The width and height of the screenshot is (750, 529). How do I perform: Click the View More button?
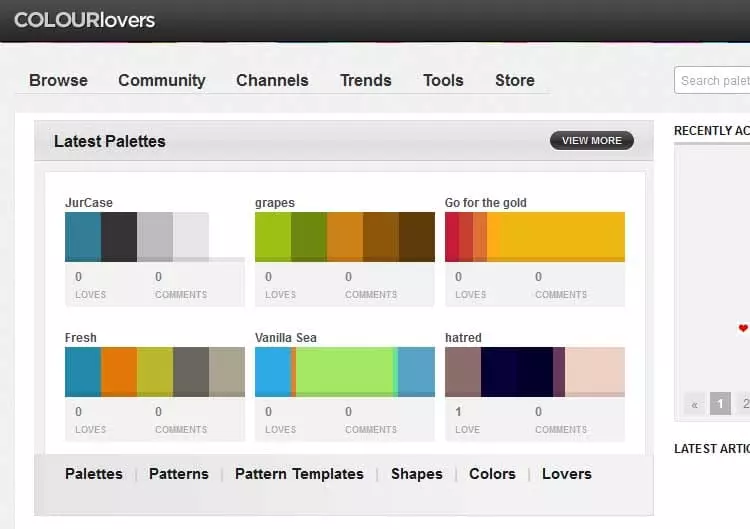(591, 141)
